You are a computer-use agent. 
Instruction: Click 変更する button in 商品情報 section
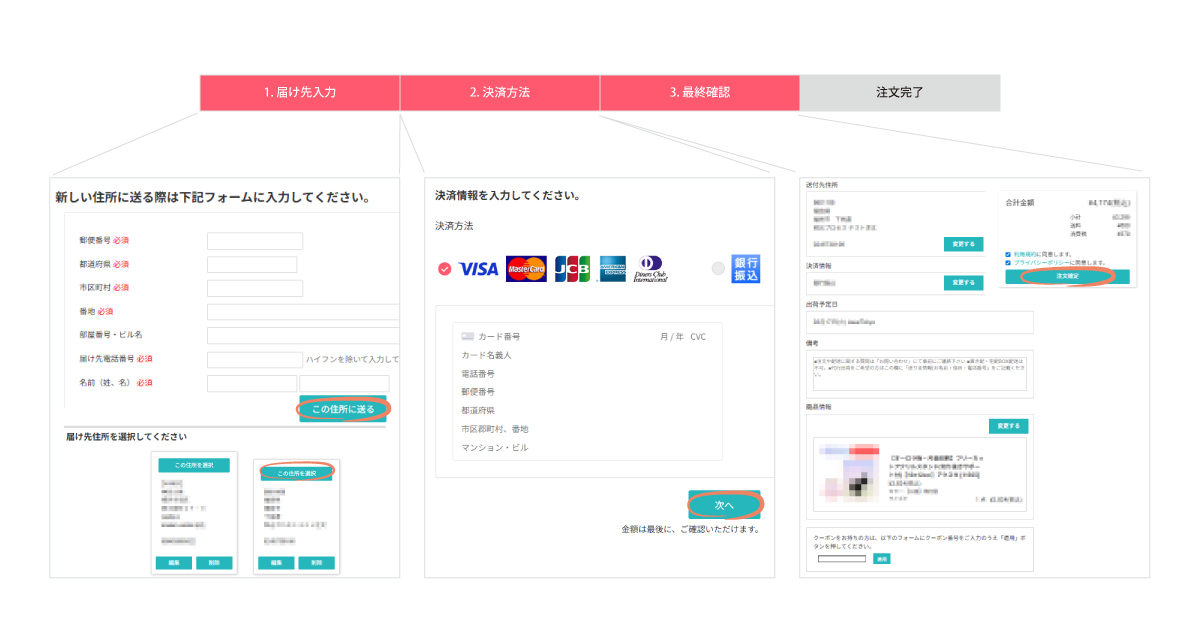[1007, 426]
